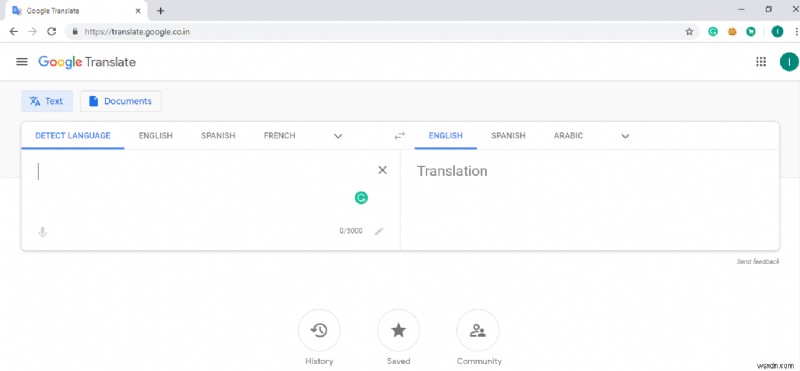Select Spanish as target language

pos(508,136)
